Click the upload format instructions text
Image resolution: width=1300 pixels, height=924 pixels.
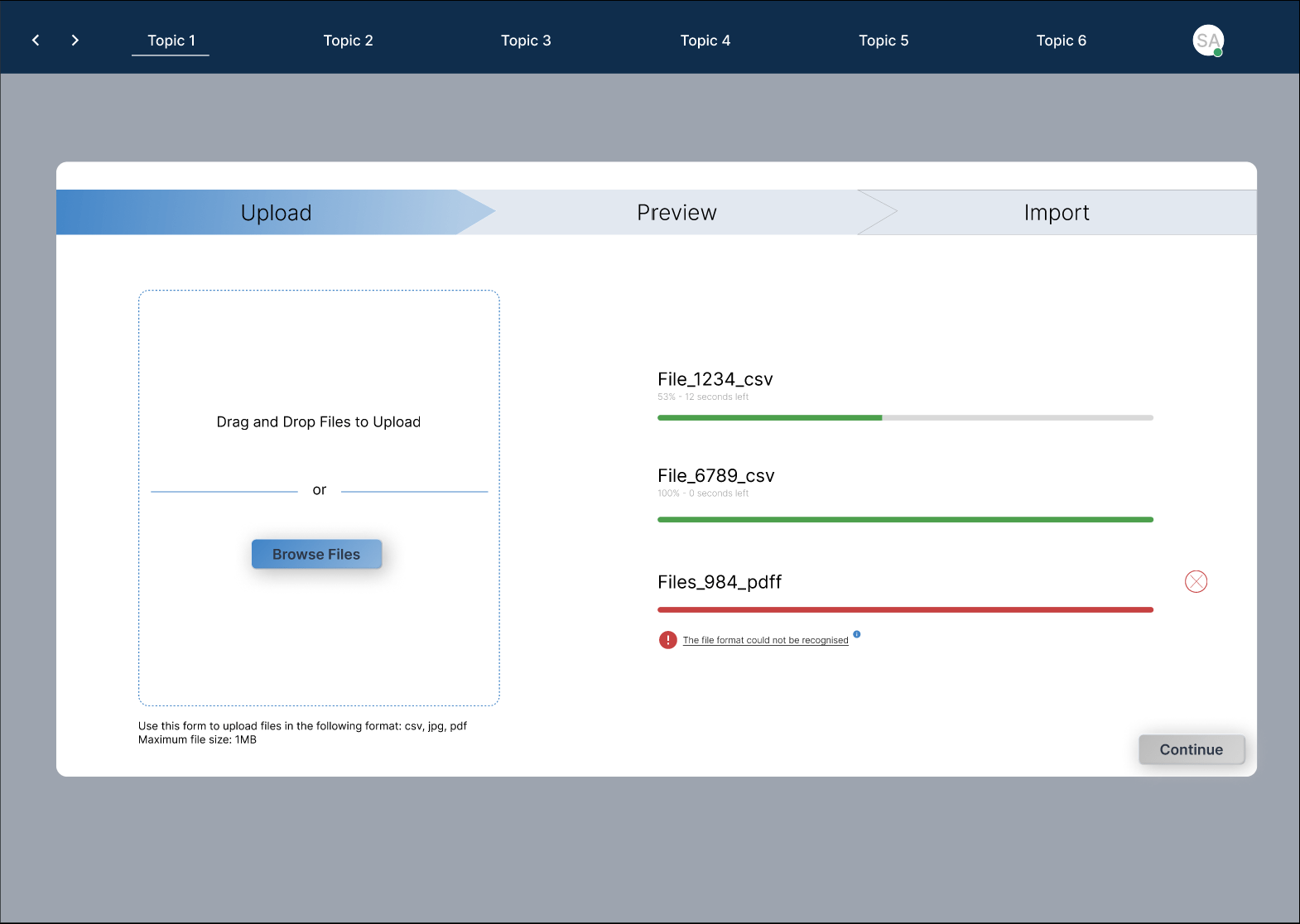(302, 726)
